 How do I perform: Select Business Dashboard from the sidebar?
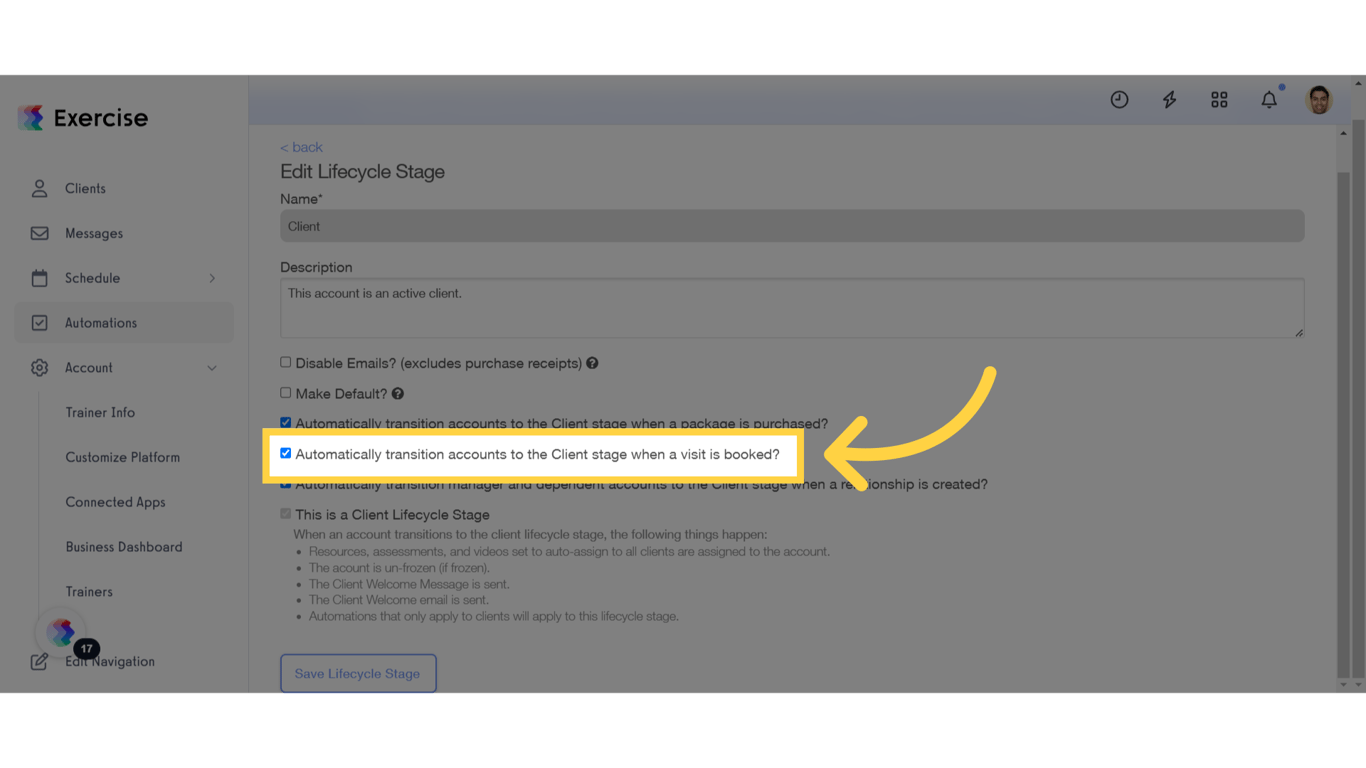pyautogui.click(x=123, y=546)
